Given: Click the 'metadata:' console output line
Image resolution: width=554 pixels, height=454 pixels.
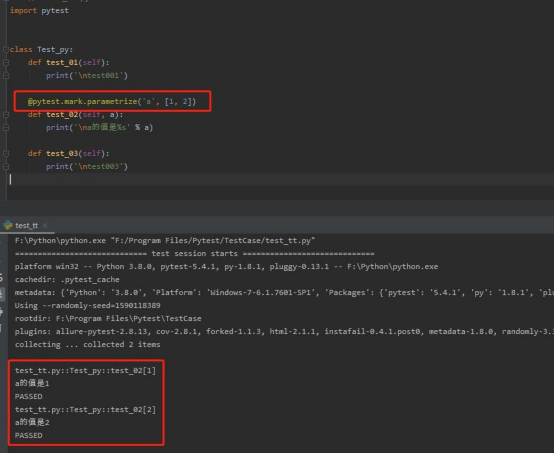Looking at the screenshot, I should click(x=284, y=293).
